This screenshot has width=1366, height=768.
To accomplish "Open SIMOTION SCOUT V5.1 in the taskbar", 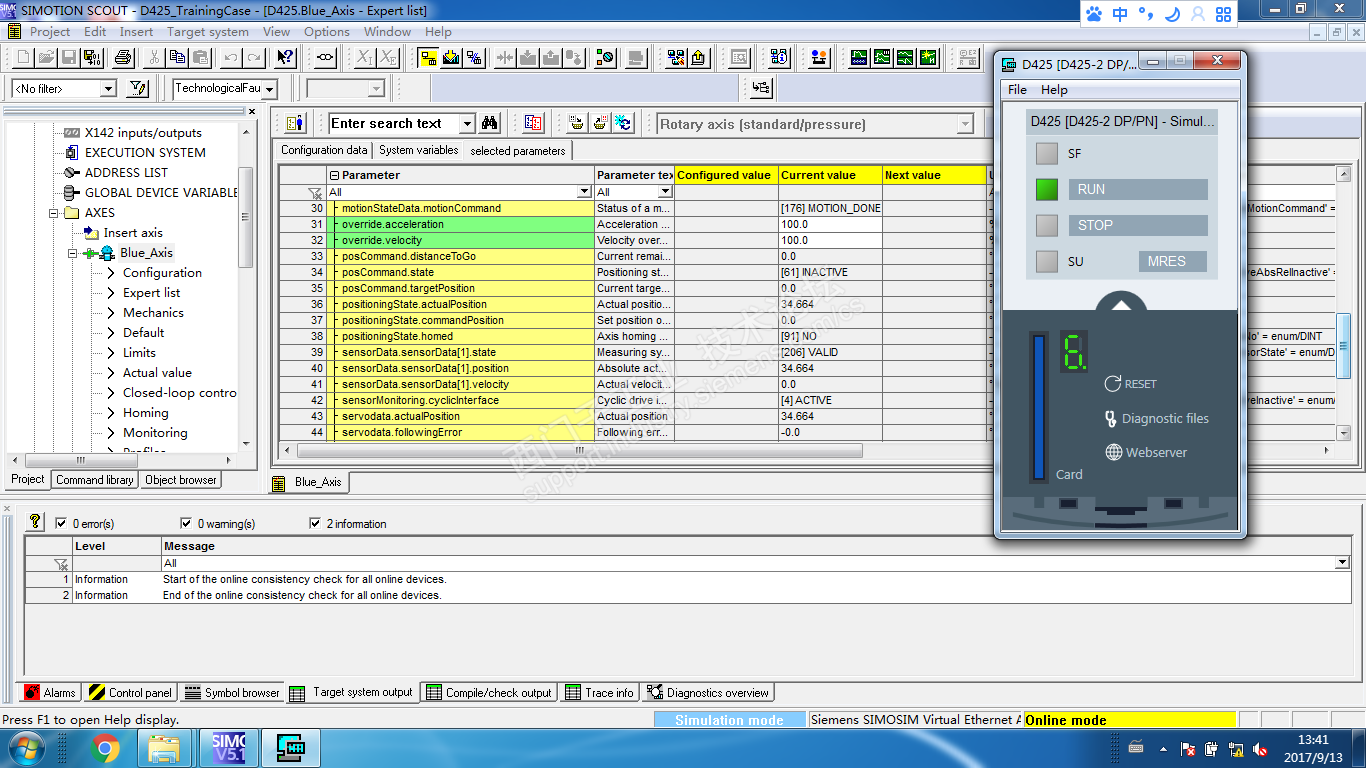I will click(x=228, y=747).
